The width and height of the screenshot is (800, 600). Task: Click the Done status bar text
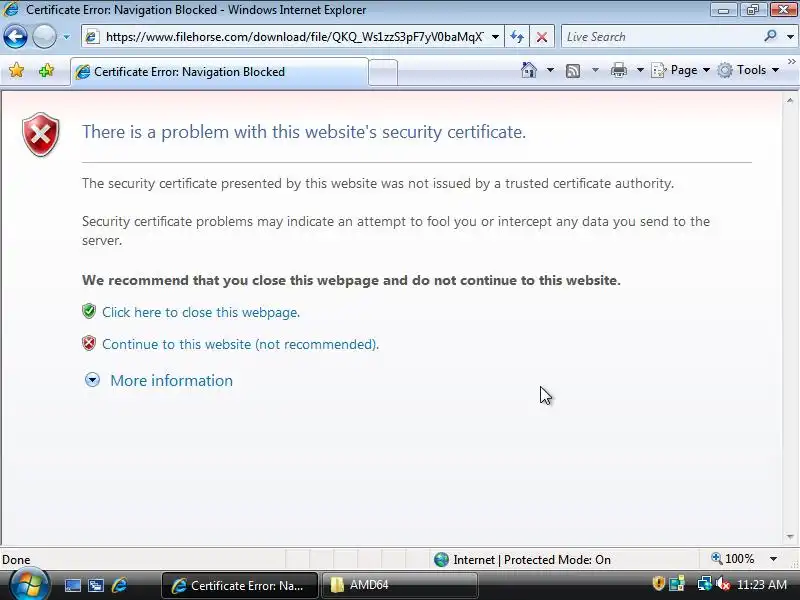tap(16, 560)
